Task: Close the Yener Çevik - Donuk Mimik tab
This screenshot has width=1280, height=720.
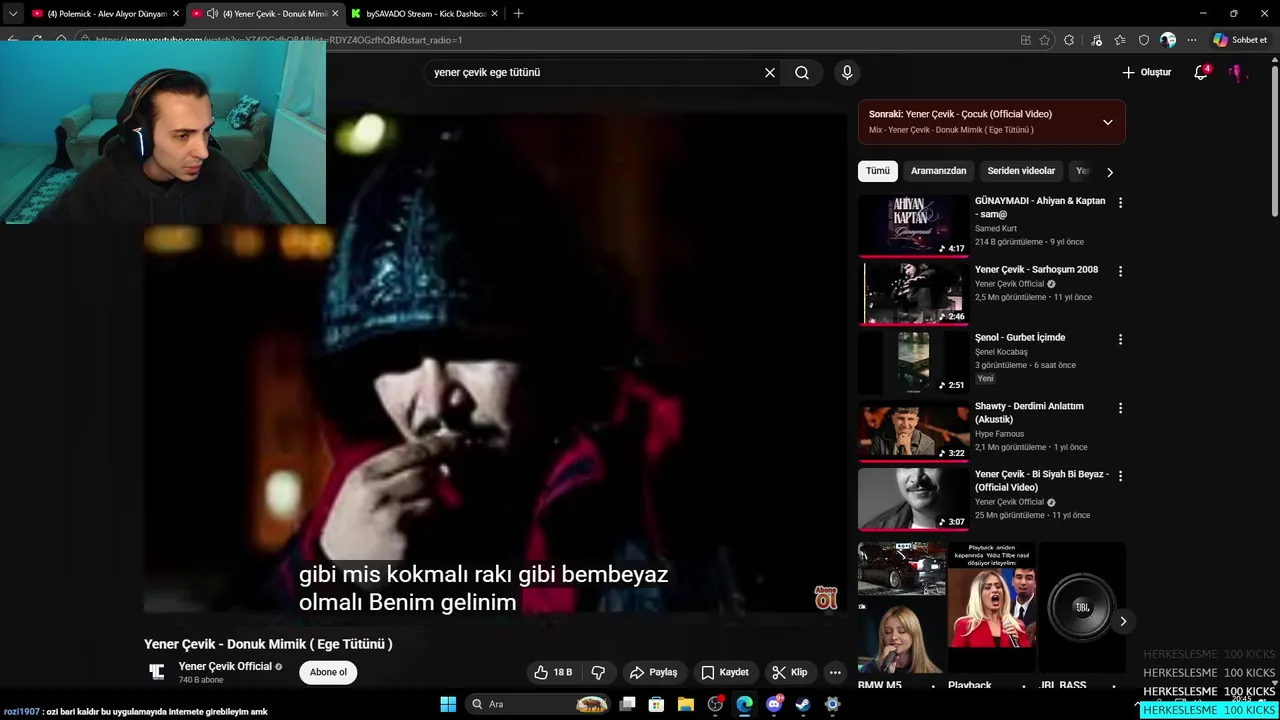Action: [335, 14]
